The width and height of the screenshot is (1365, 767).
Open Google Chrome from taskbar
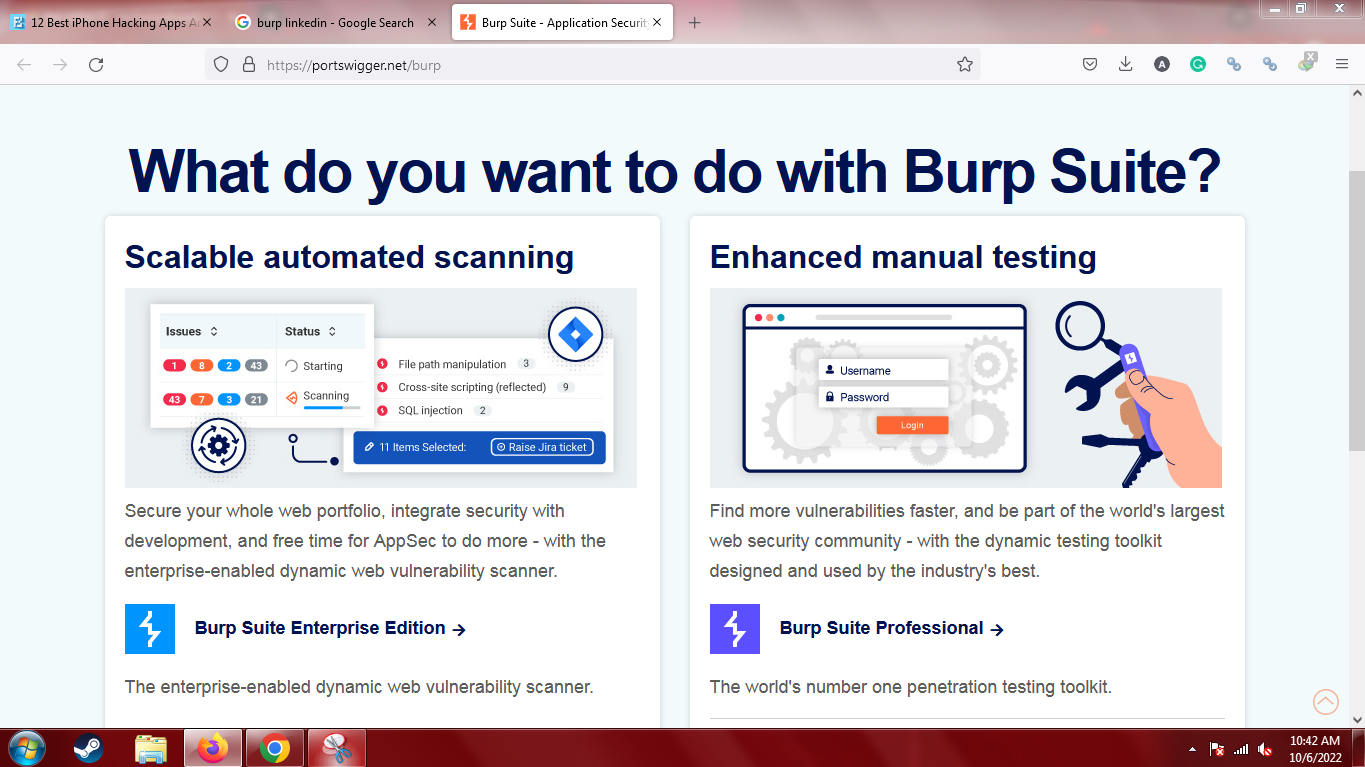(x=275, y=748)
